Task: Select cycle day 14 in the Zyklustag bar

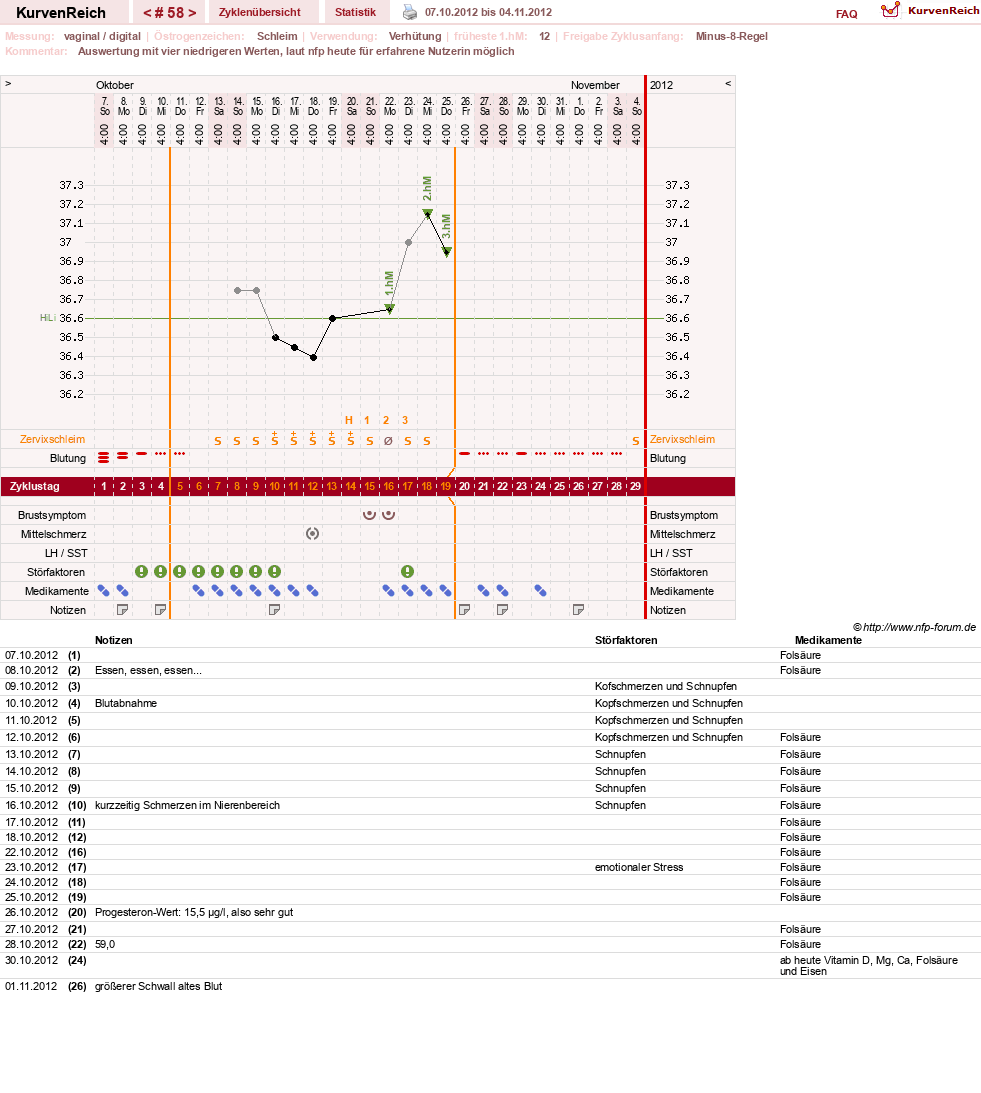Action: coord(351,486)
